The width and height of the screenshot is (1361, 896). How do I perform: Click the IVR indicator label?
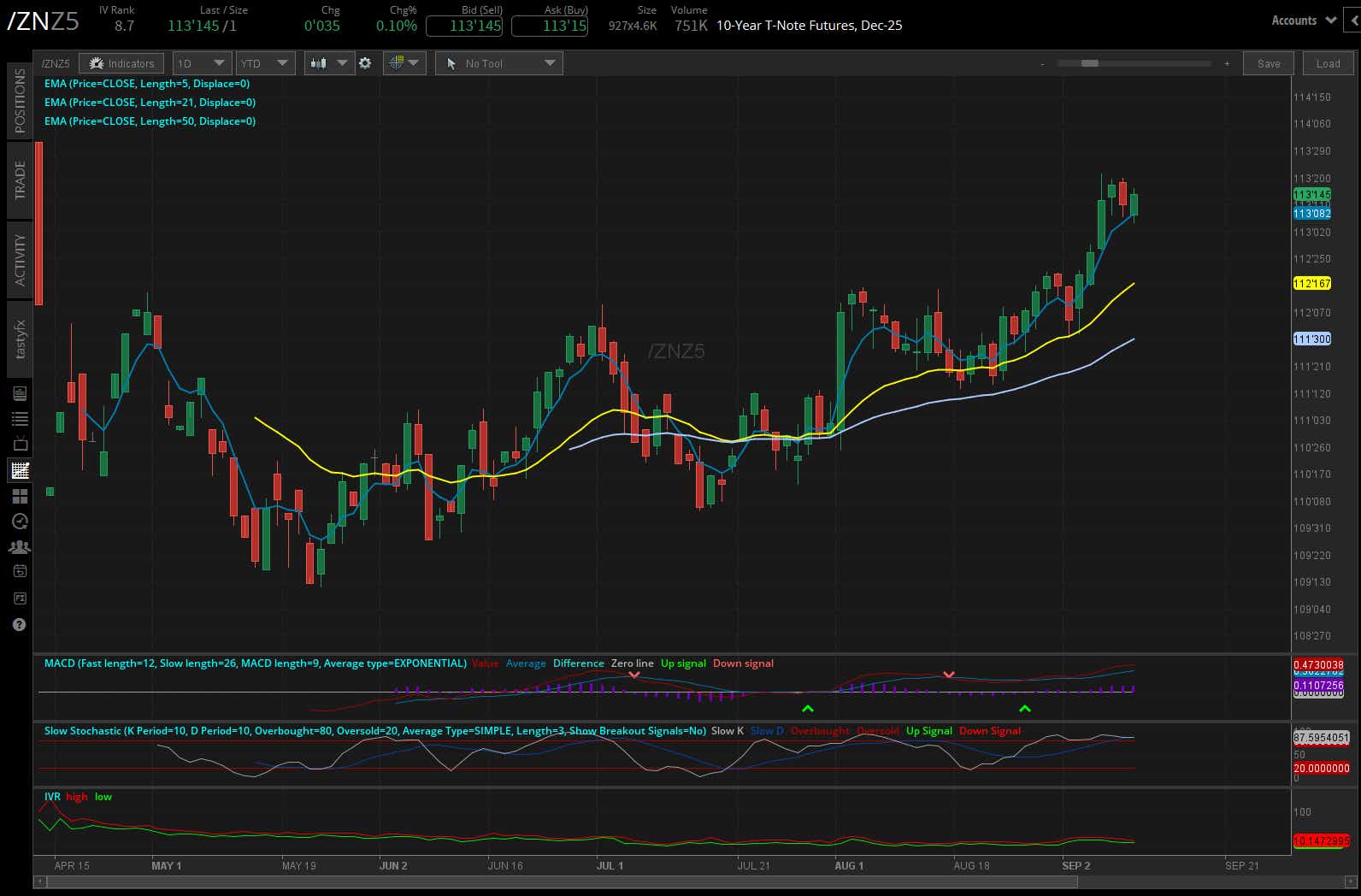point(52,797)
